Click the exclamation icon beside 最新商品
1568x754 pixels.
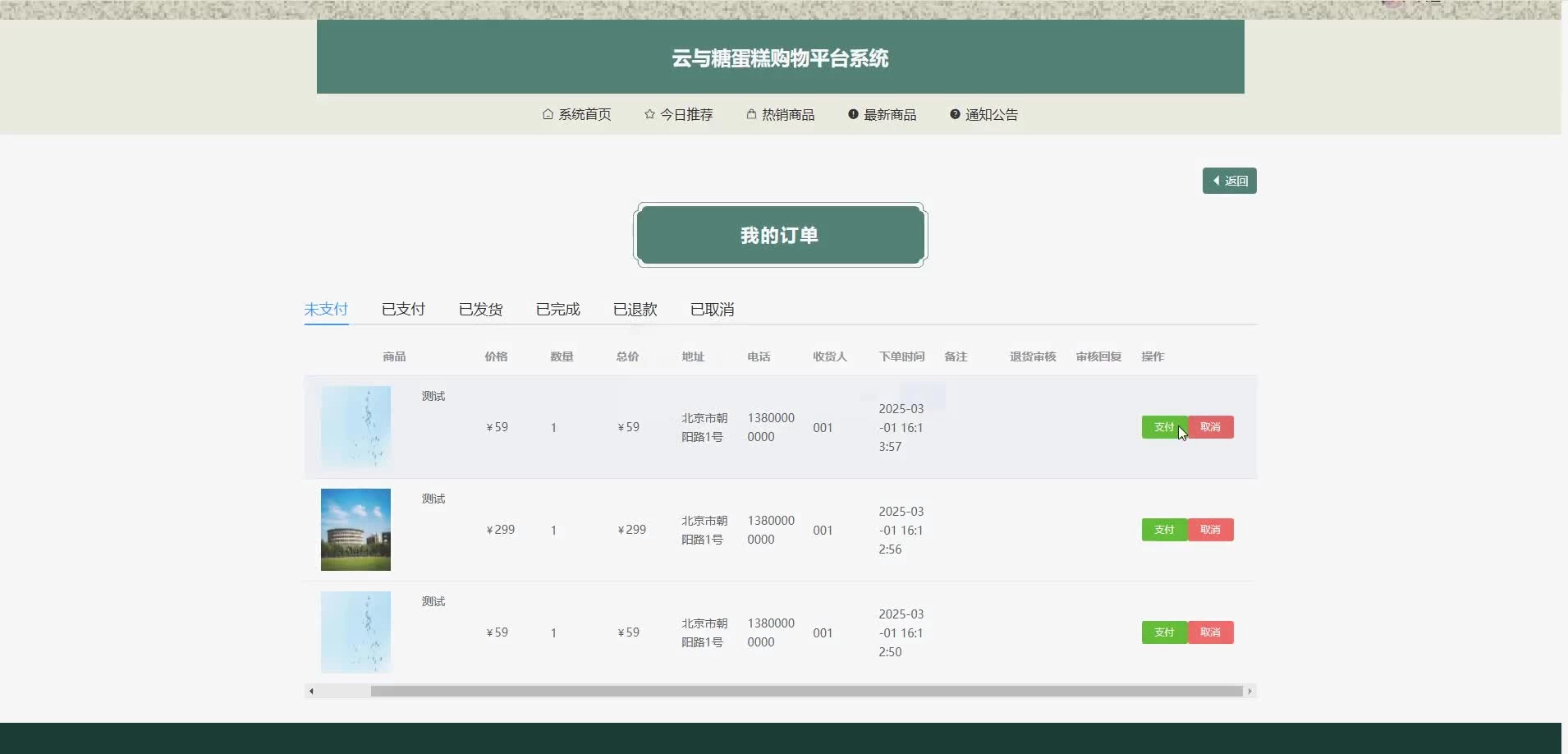coord(853,114)
